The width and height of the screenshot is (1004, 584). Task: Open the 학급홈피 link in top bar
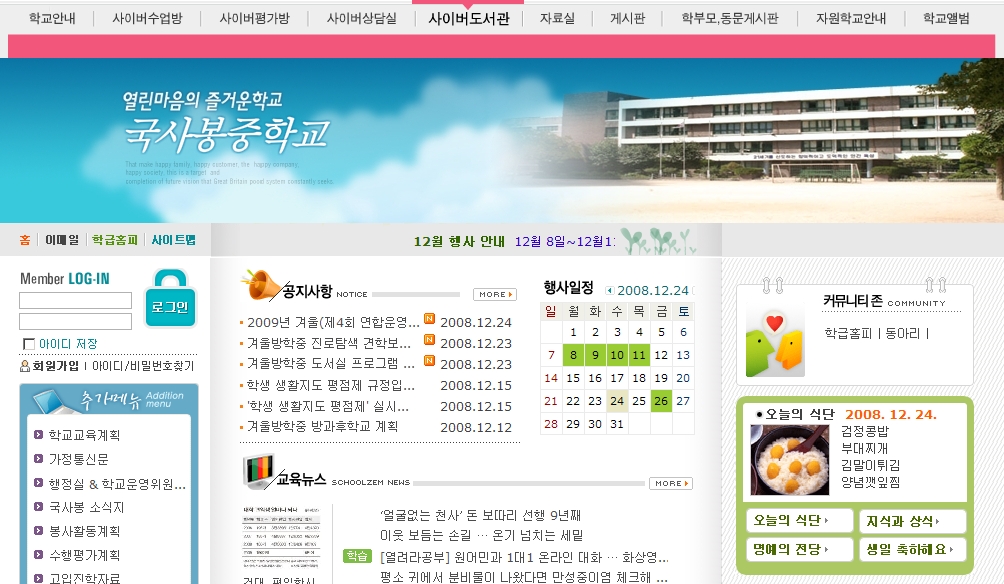(x=114, y=240)
